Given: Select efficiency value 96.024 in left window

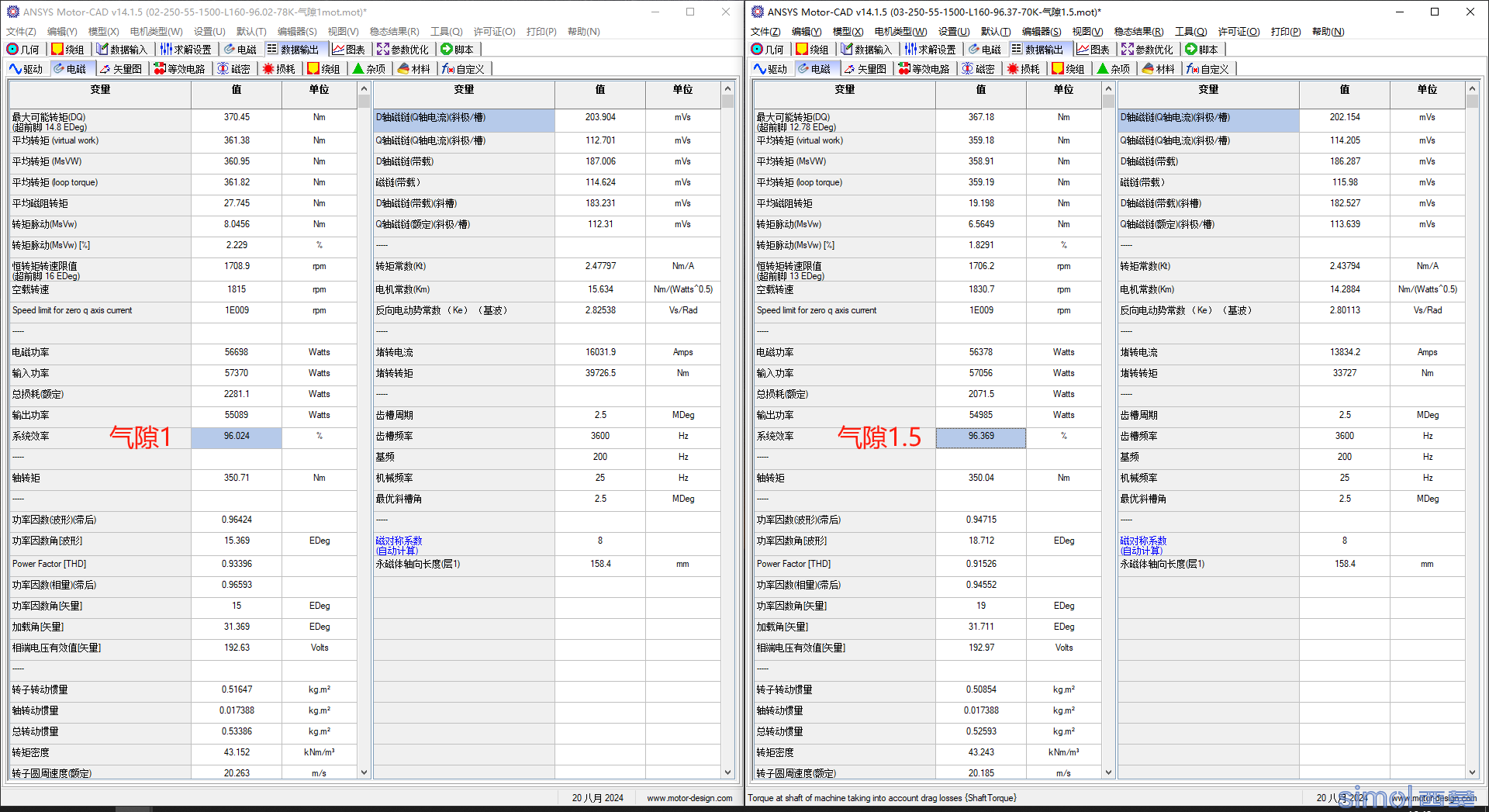Looking at the screenshot, I should pos(237,437).
